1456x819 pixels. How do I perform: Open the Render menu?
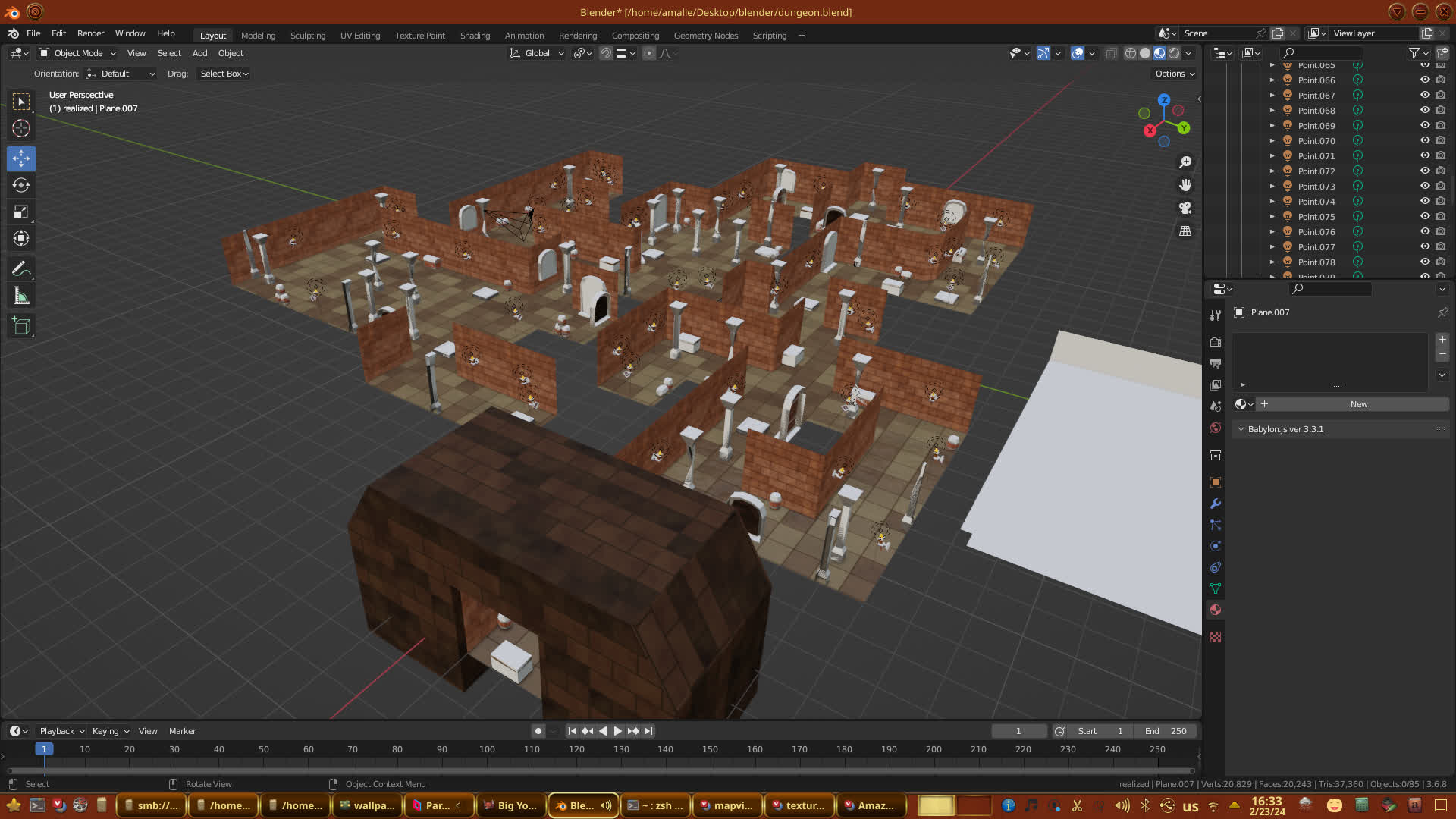(x=90, y=33)
